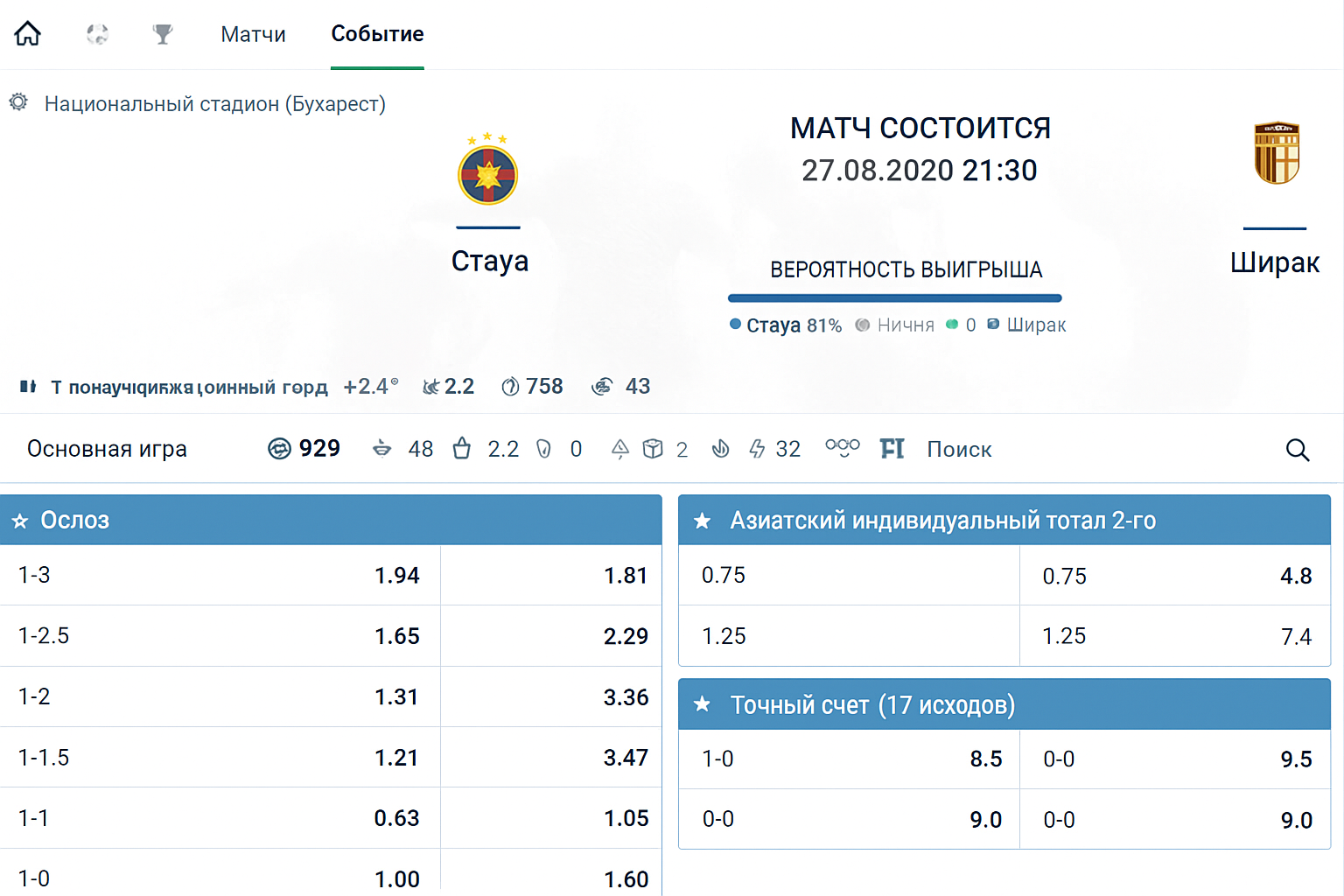Toggle favorite star on Ослоз market
Viewport: 1344px width, 896px height.
tap(20, 521)
